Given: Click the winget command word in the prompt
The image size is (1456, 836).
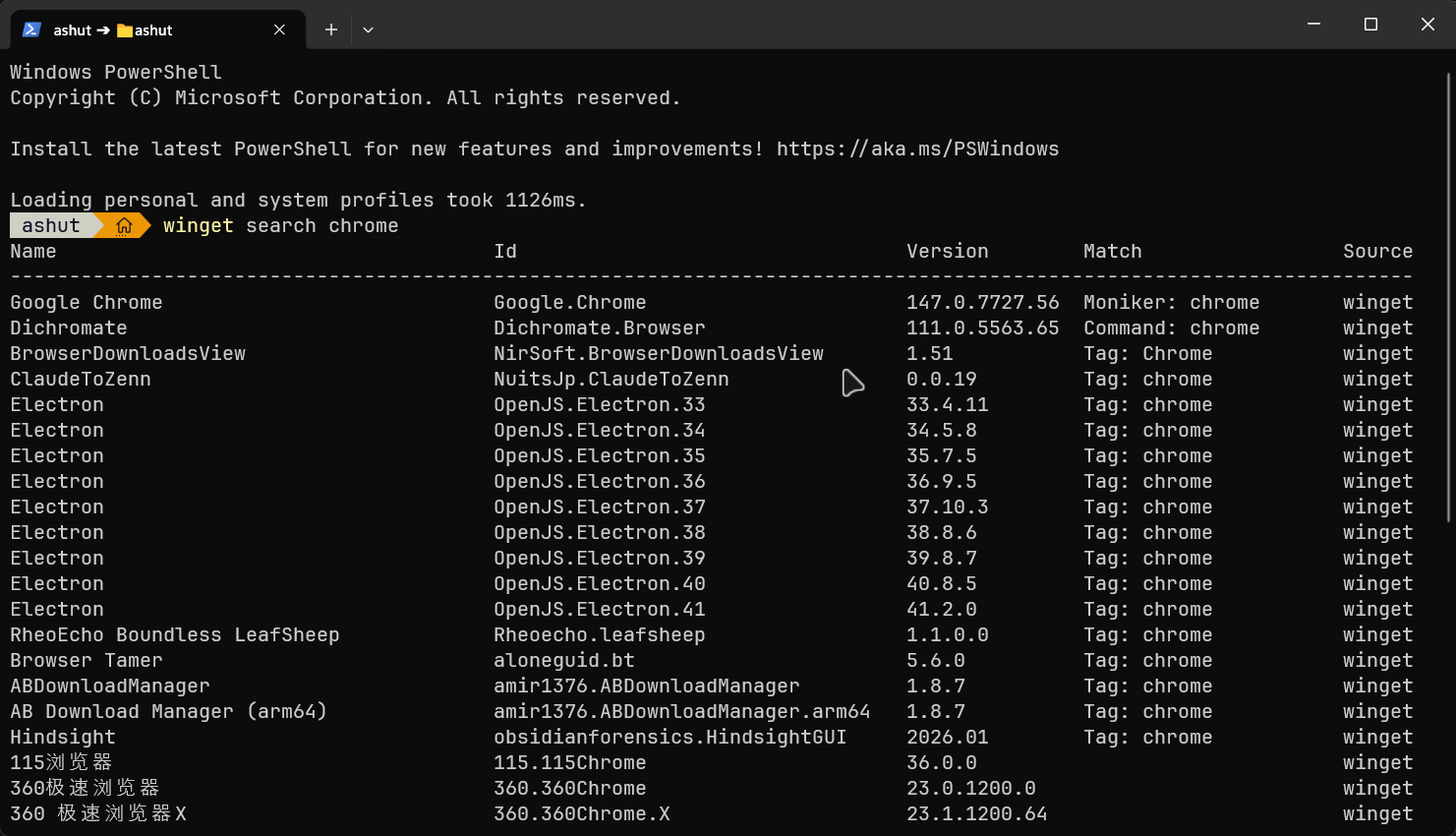Looking at the screenshot, I should tap(198, 226).
